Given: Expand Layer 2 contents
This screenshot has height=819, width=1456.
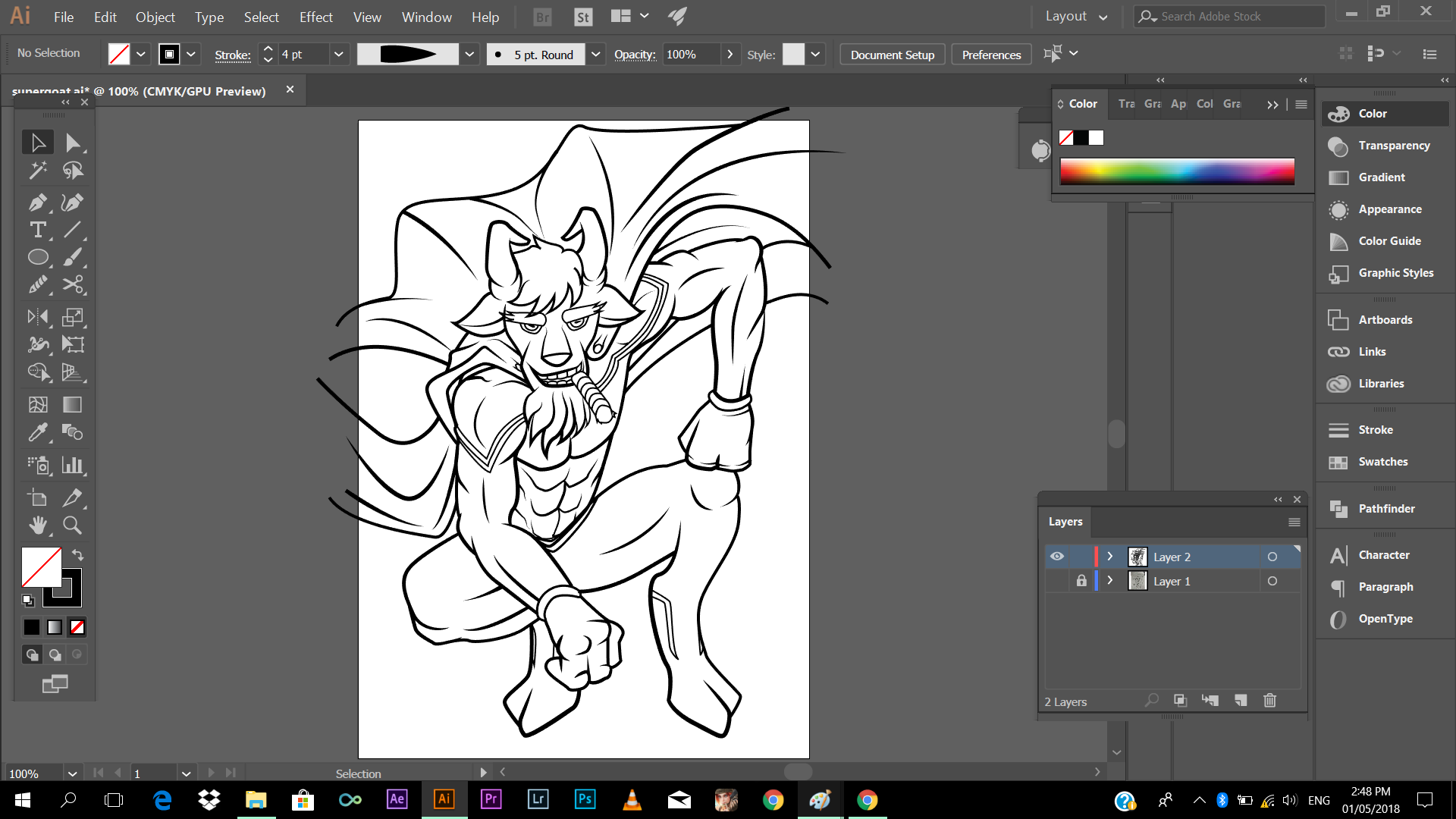Looking at the screenshot, I should tap(1110, 557).
